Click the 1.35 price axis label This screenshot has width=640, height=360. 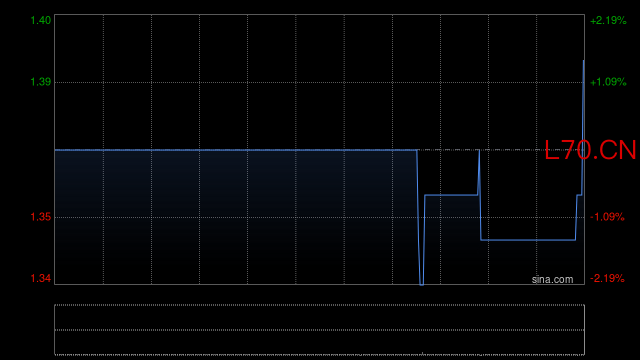click(41, 217)
